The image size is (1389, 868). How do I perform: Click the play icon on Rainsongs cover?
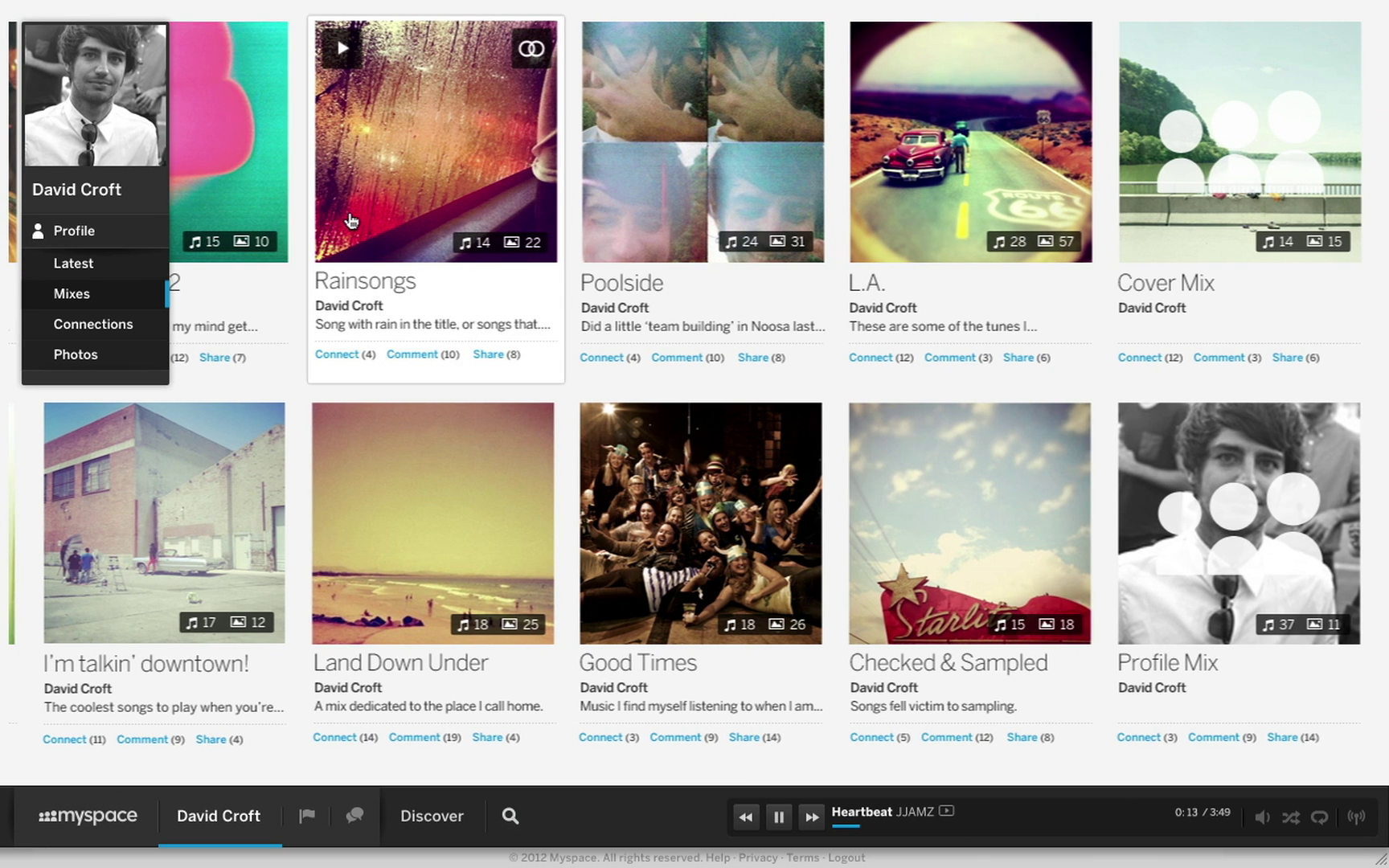pos(342,48)
